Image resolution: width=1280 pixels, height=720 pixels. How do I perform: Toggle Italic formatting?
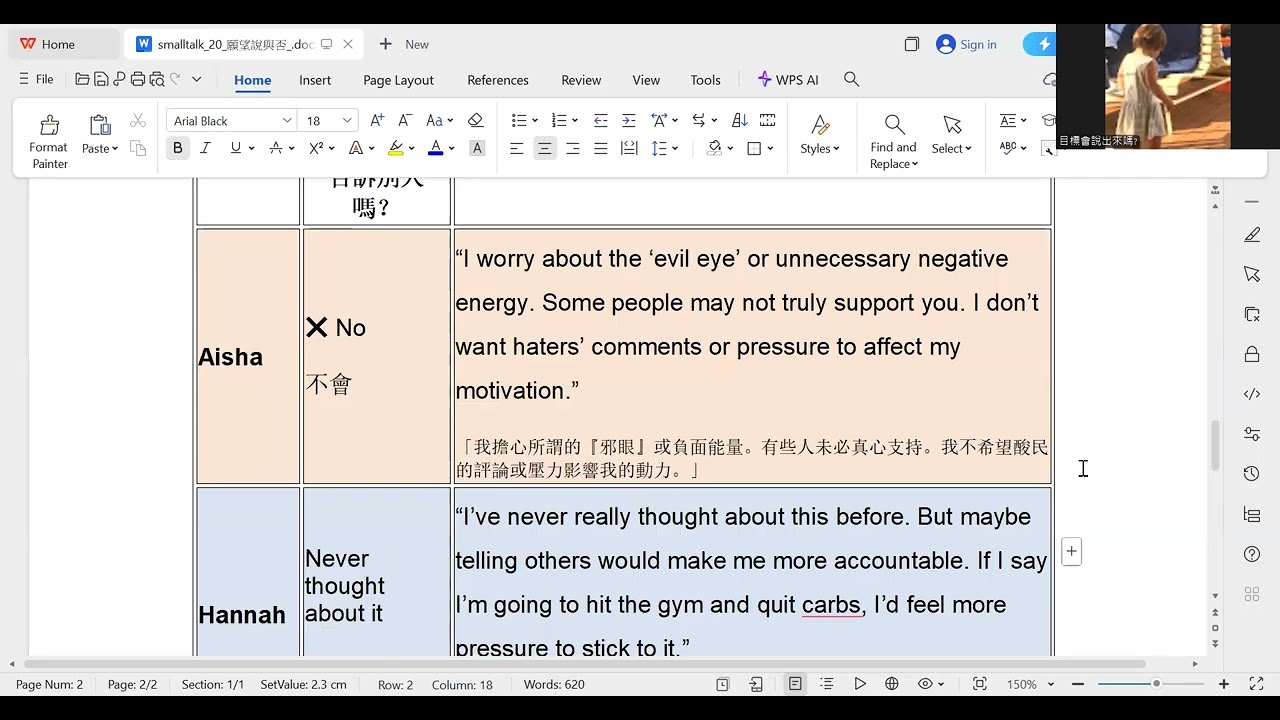(205, 148)
